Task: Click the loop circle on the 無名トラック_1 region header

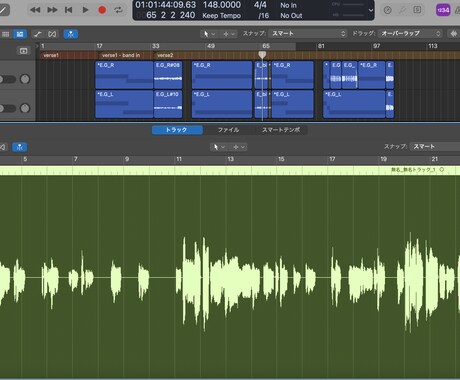Action: pyautogui.click(x=442, y=170)
